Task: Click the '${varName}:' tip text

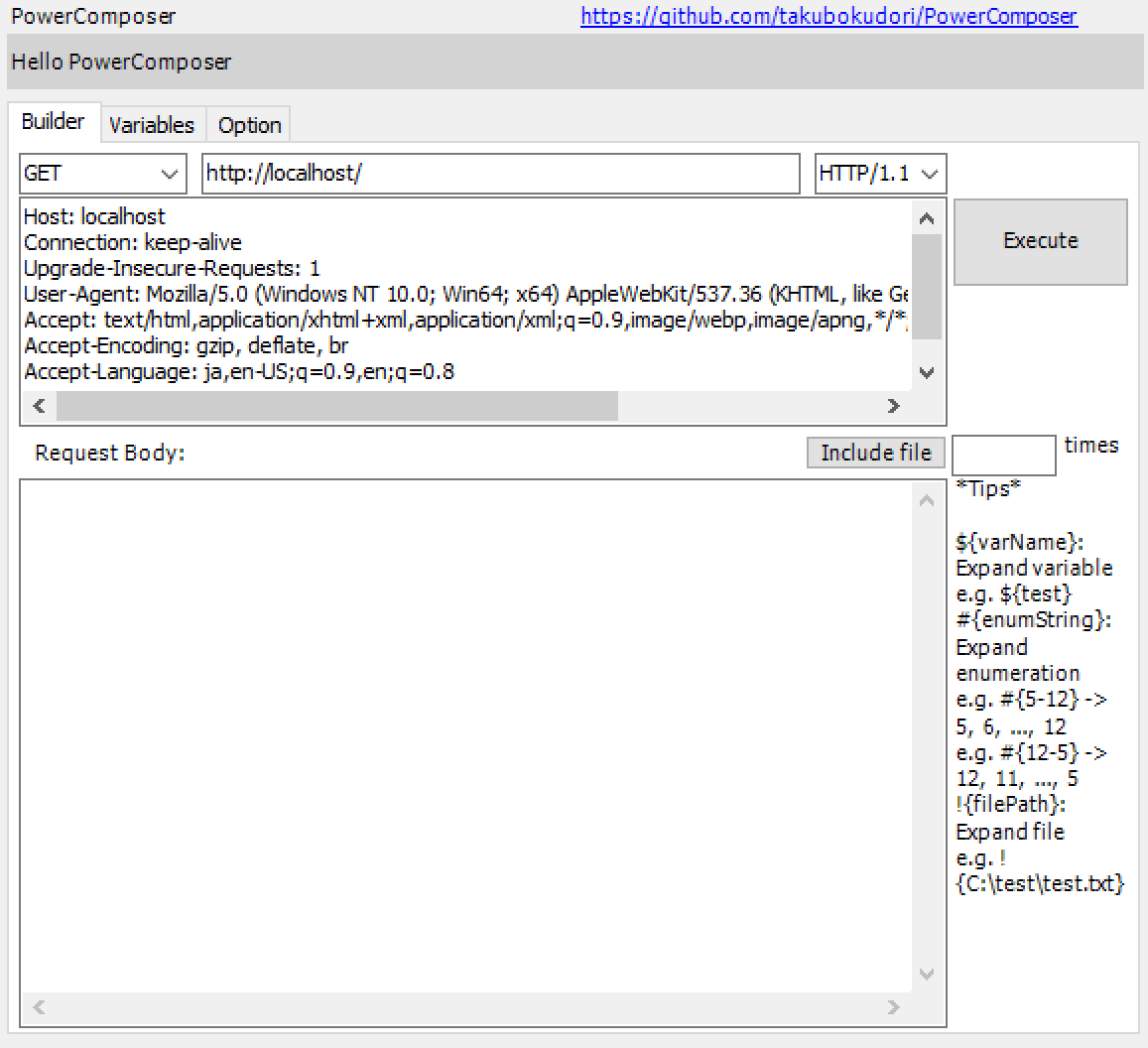Action: click(x=1020, y=543)
